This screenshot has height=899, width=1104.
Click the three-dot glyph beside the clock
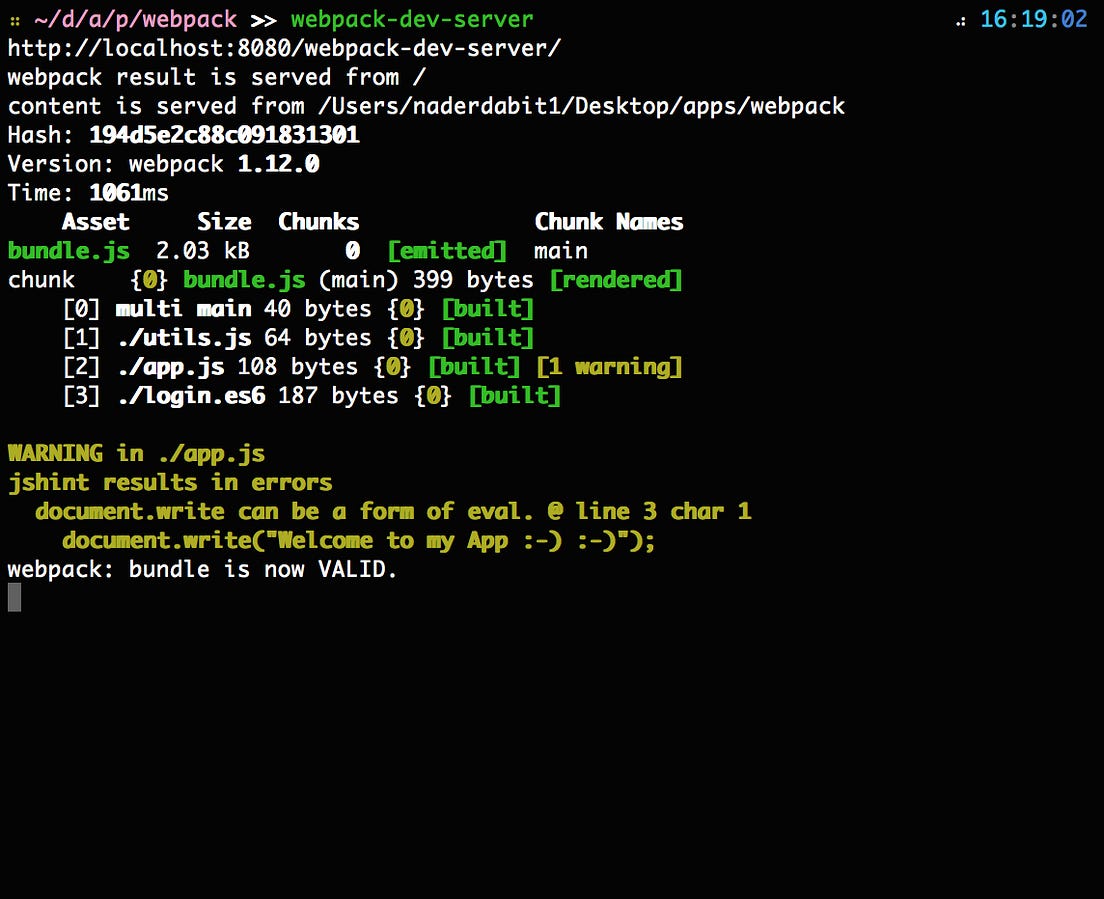coord(959,19)
